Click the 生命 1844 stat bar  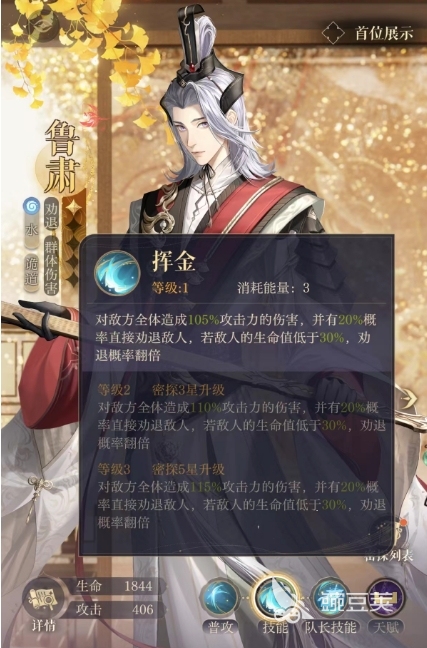tap(116, 586)
